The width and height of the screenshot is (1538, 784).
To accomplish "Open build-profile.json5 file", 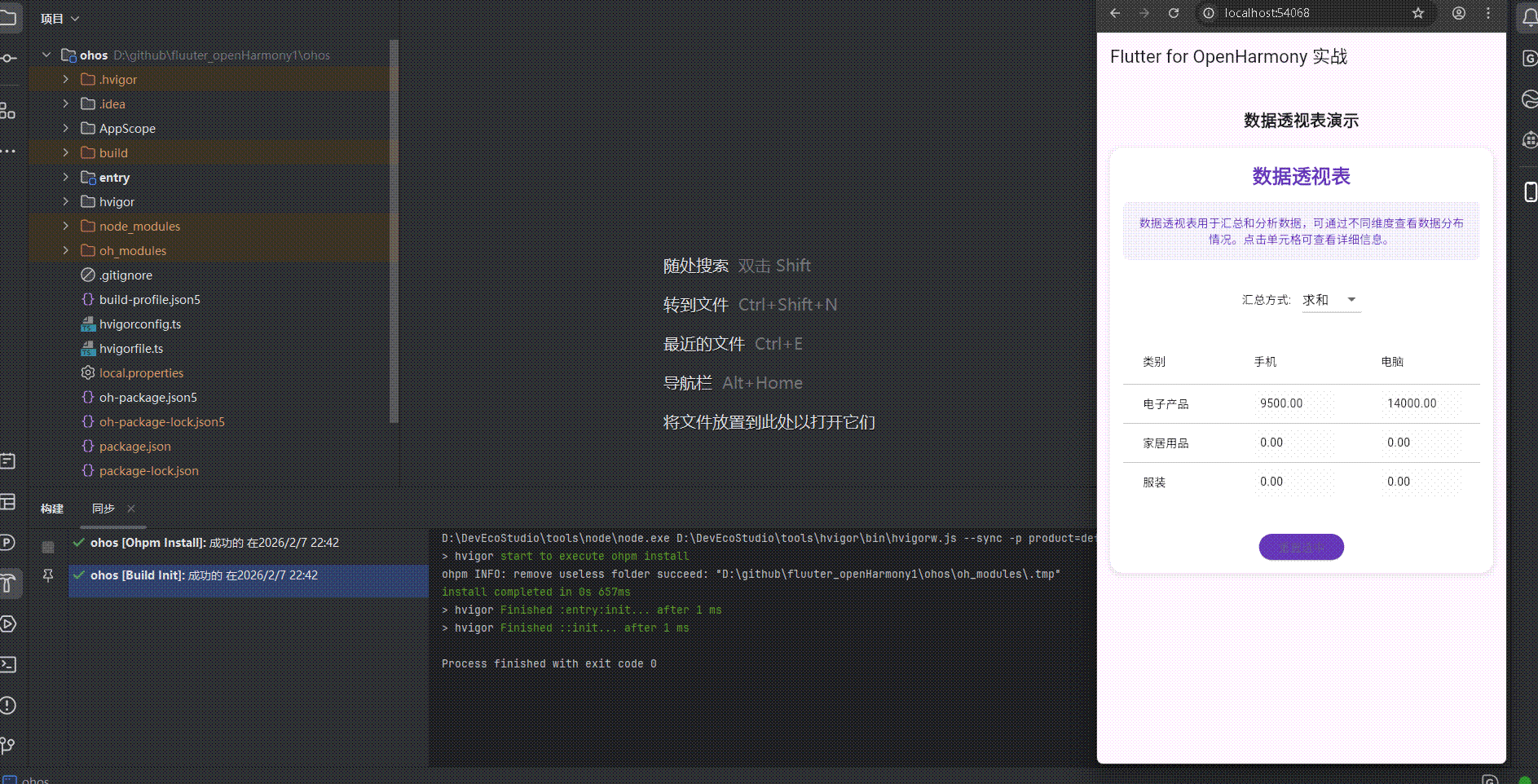I will pyautogui.click(x=150, y=299).
